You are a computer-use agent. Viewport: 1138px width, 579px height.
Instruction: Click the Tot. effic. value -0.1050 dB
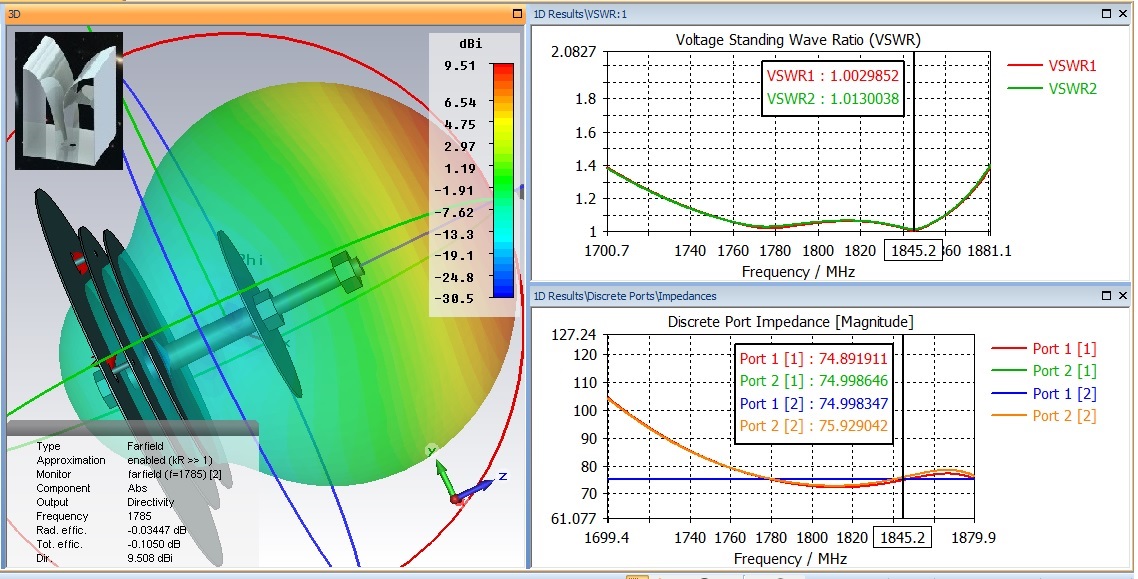click(x=154, y=544)
